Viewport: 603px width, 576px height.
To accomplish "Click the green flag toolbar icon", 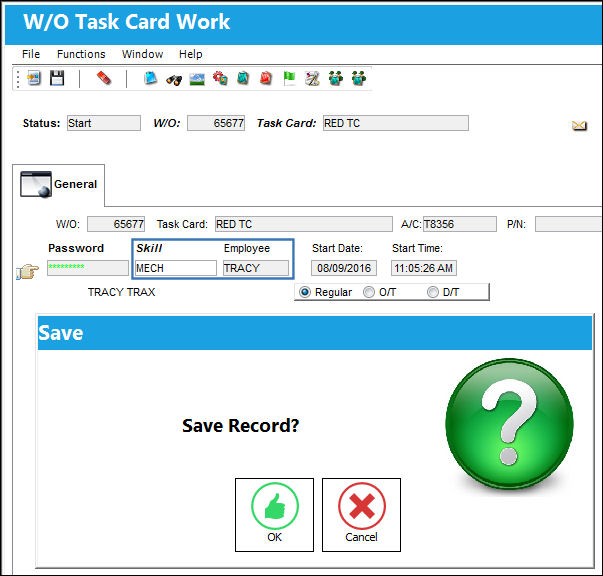I will coord(289,78).
